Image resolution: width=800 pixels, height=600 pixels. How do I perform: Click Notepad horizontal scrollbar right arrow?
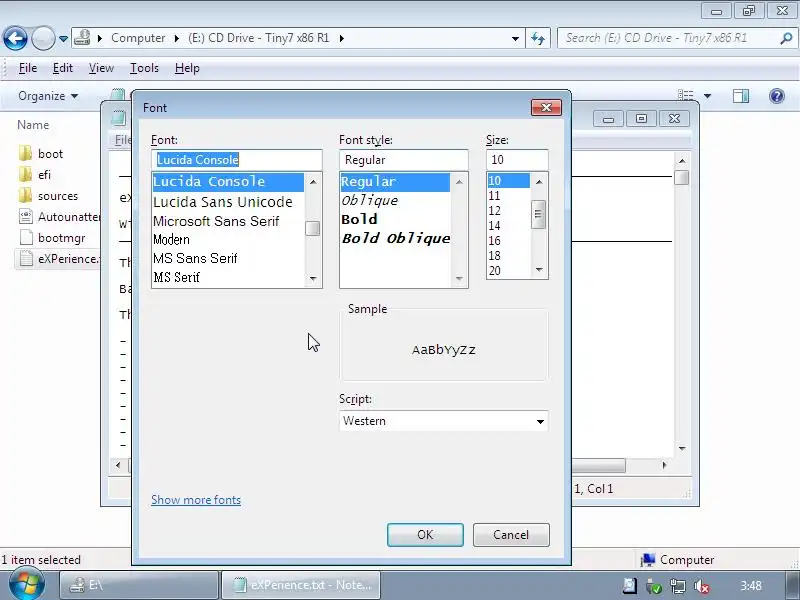click(x=664, y=465)
